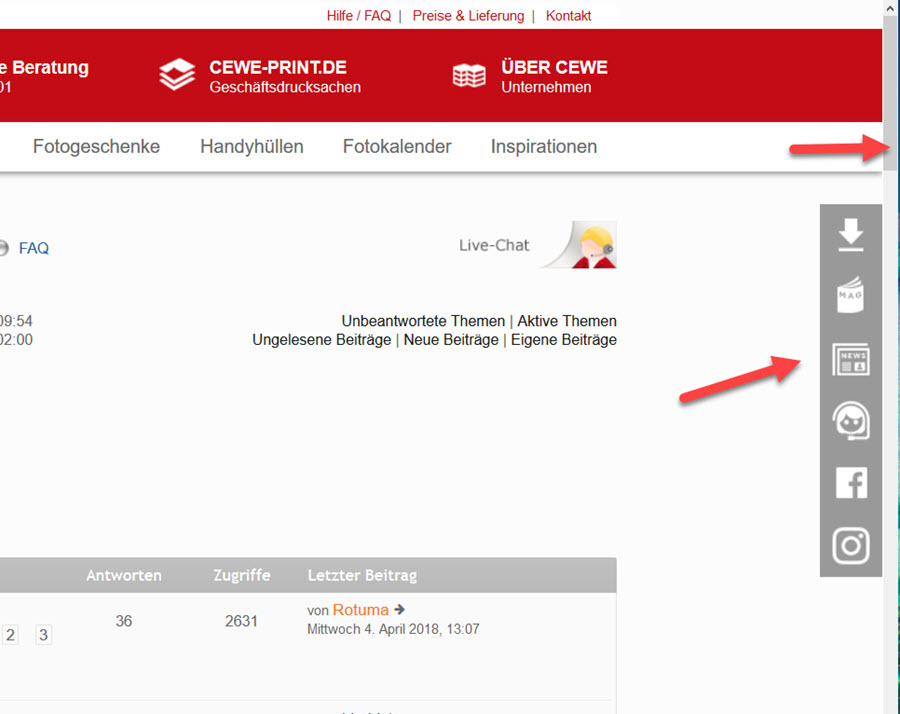Open the NEWS newsletter sidebar icon

[851, 359]
